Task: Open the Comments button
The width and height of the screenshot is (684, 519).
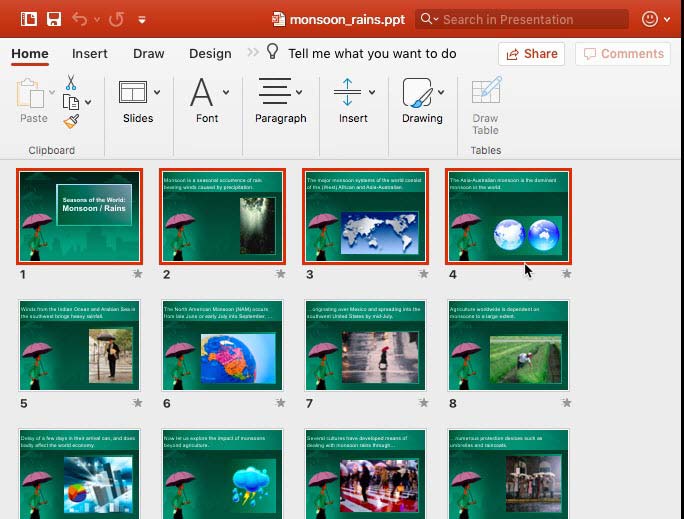Action: coord(623,54)
